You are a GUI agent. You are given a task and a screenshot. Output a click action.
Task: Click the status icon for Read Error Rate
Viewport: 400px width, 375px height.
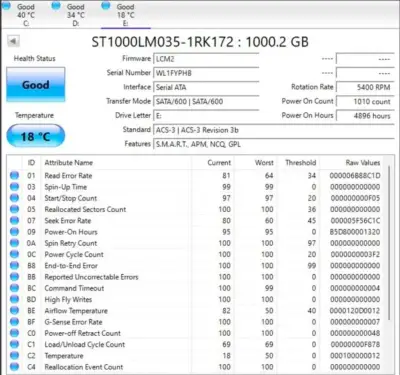point(14,175)
